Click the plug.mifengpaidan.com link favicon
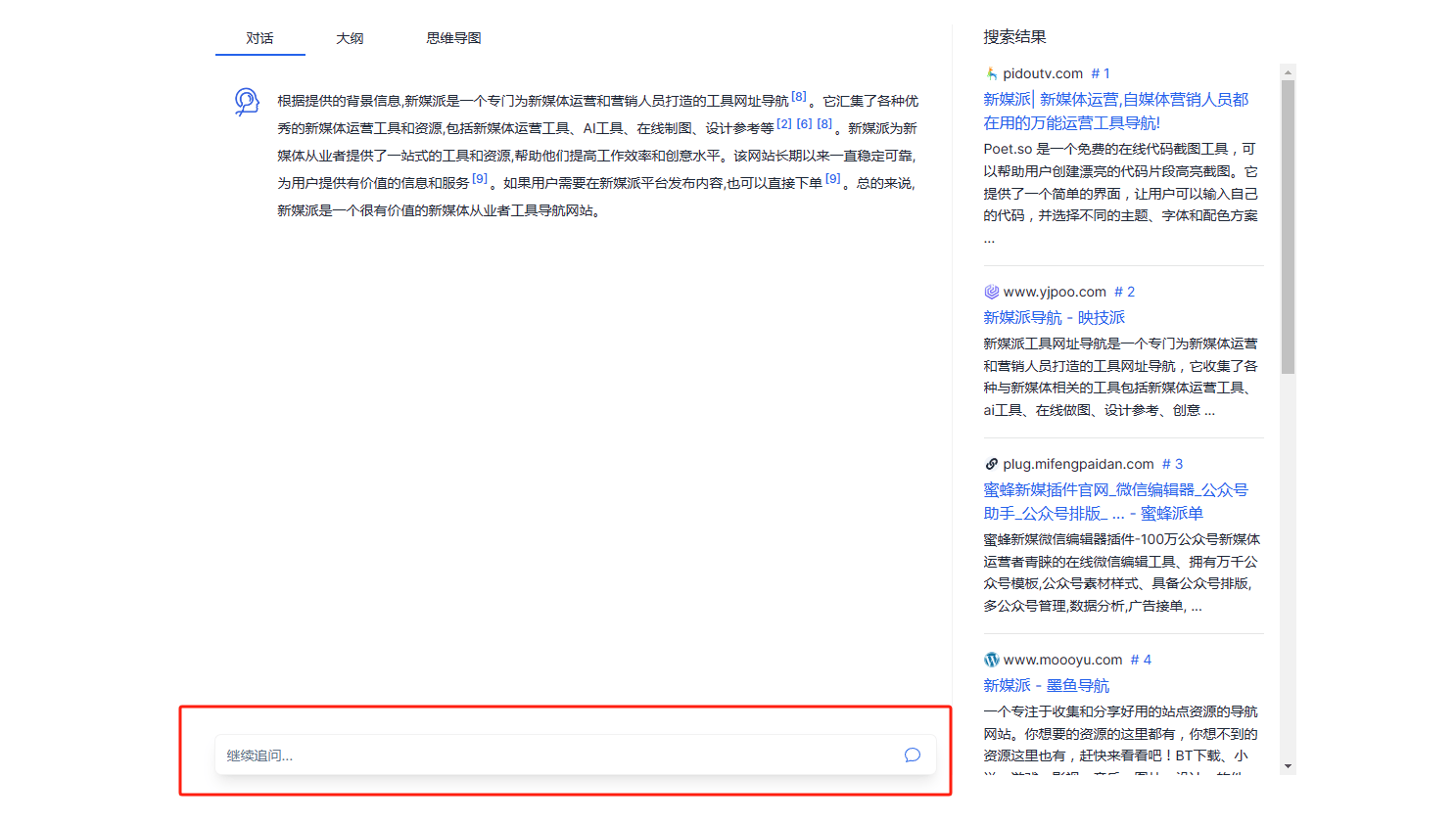This screenshot has width=1456, height=824. point(991,464)
